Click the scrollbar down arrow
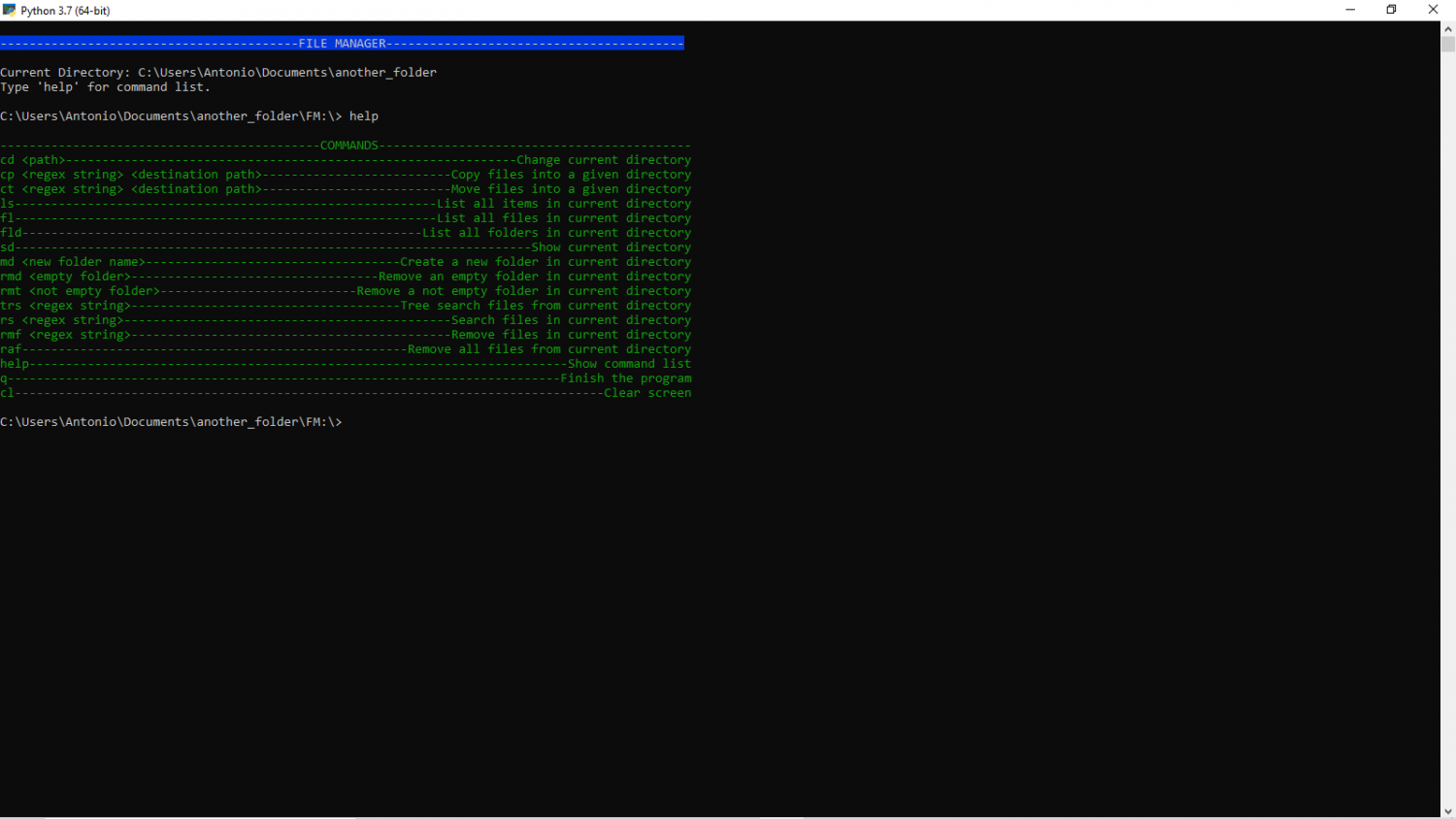The height and width of the screenshot is (819, 1456). point(1447,811)
